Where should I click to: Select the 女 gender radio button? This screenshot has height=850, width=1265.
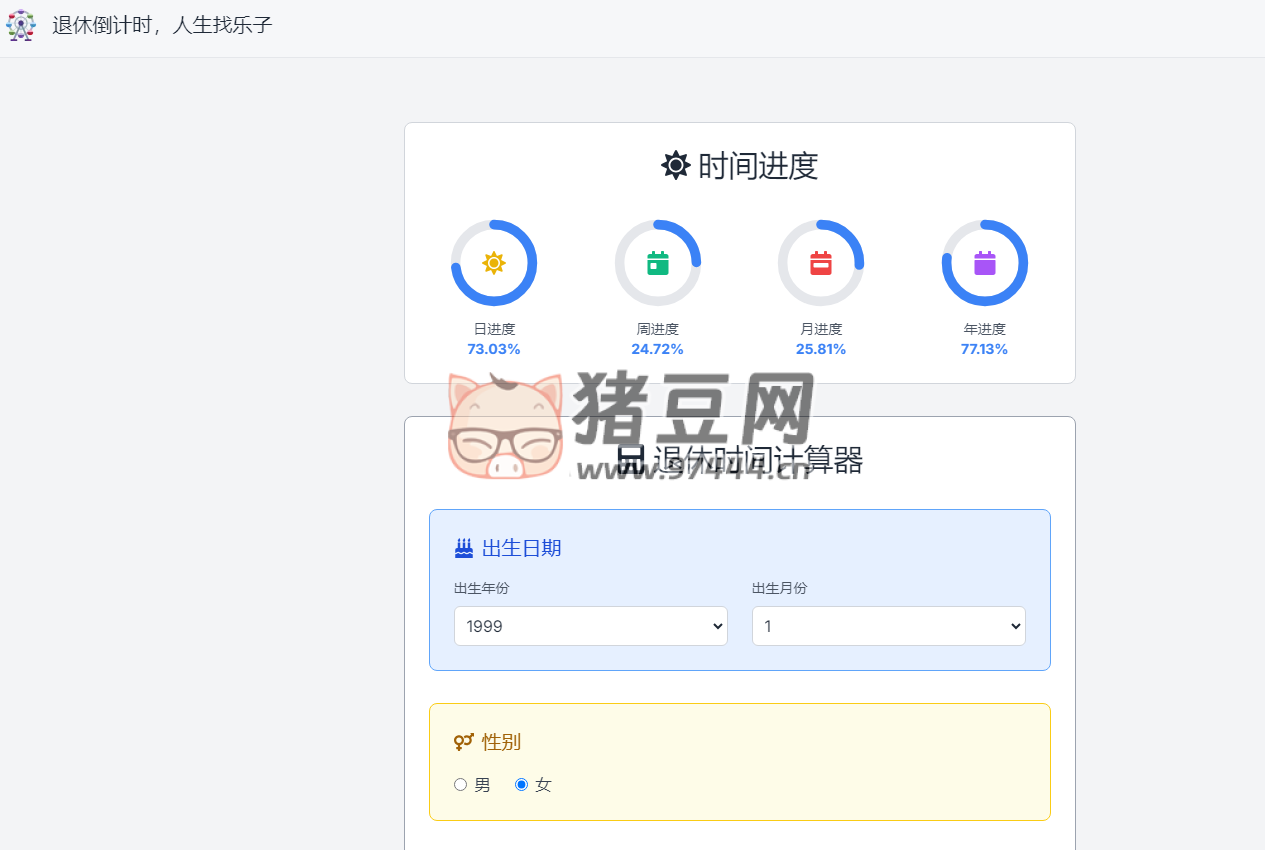point(520,784)
